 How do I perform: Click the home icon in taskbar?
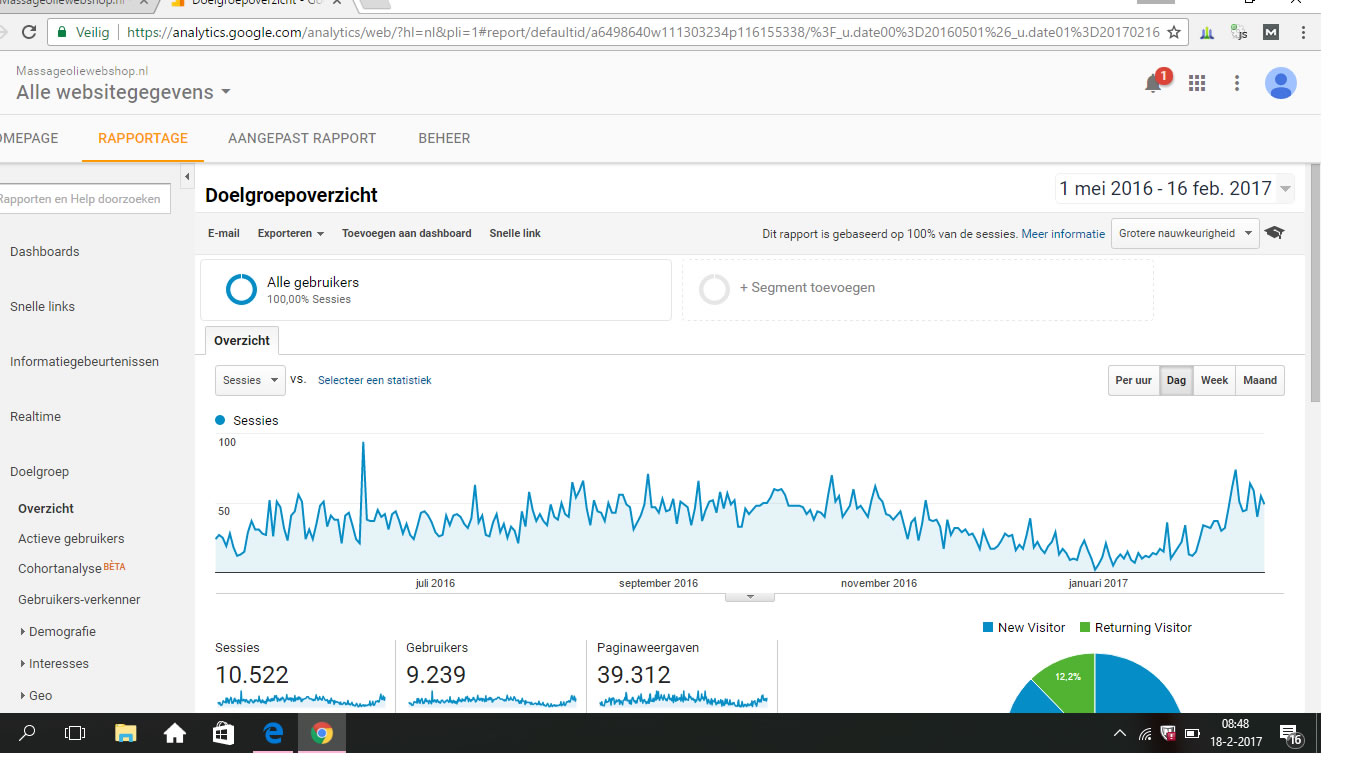[x=174, y=734]
